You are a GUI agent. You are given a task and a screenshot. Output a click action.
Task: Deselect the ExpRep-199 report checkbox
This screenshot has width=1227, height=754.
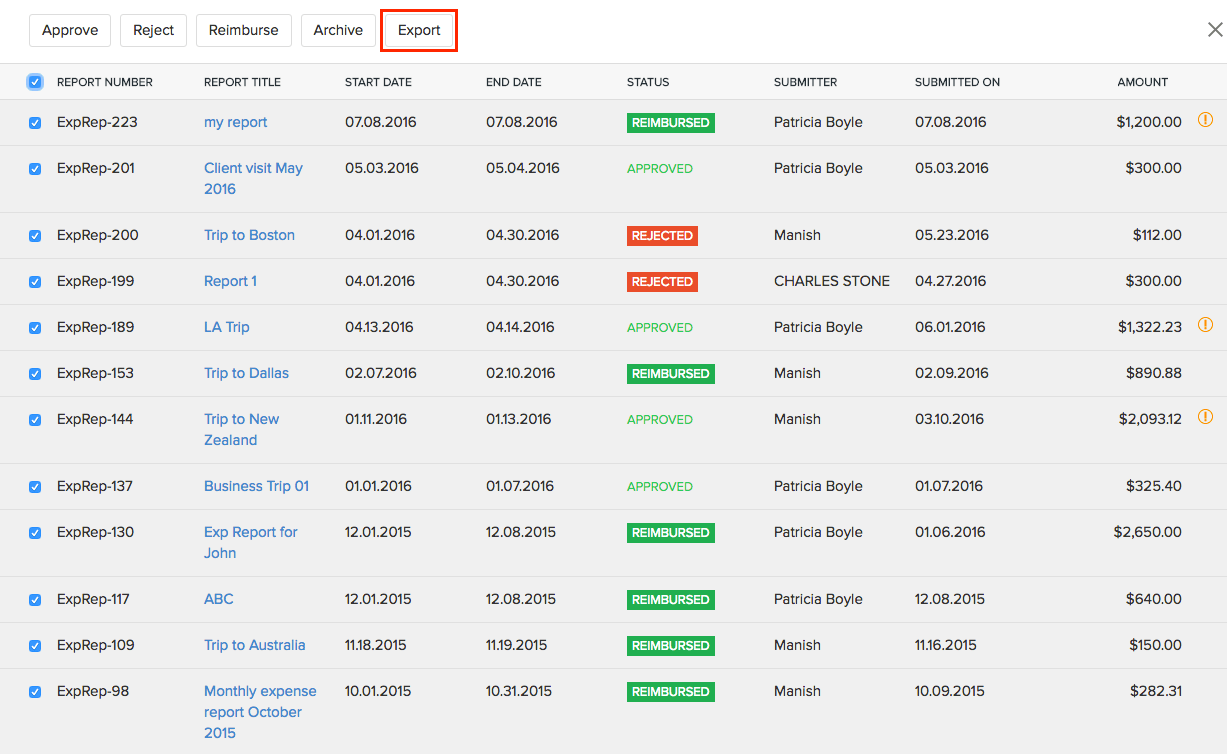[x=35, y=282]
